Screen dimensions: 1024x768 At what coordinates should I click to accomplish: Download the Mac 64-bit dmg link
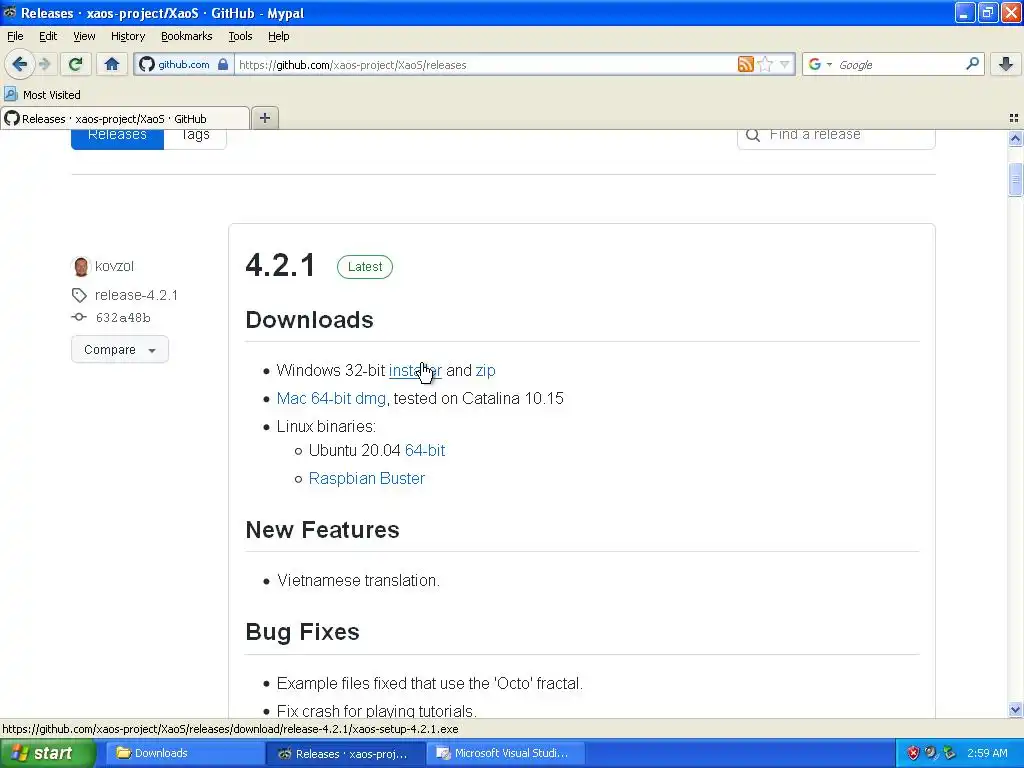pos(331,398)
